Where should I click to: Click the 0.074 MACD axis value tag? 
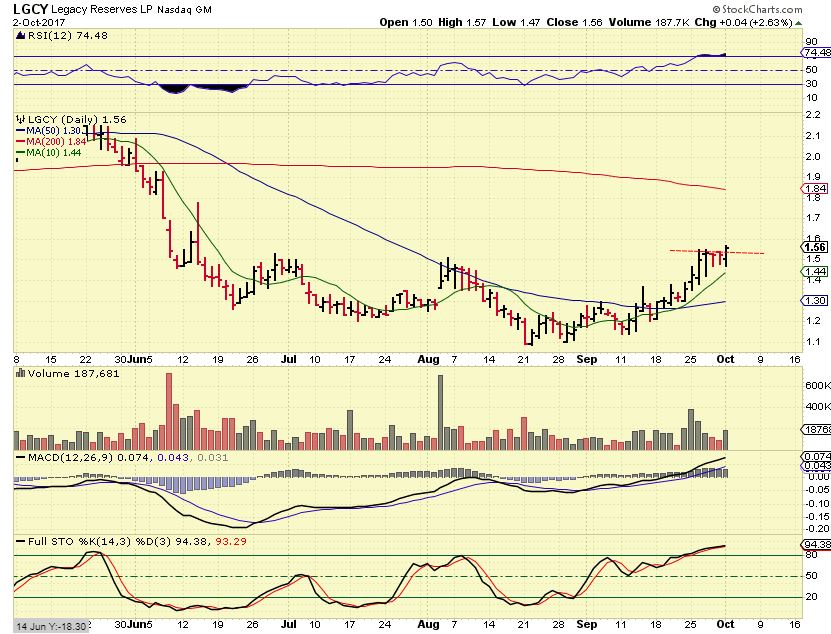pyautogui.click(x=816, y=456)
